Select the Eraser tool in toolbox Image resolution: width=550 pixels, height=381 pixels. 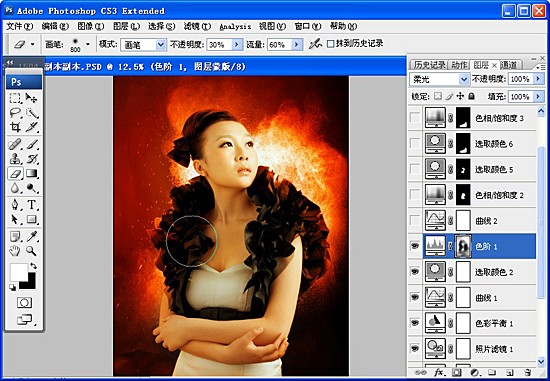point(15,173)
